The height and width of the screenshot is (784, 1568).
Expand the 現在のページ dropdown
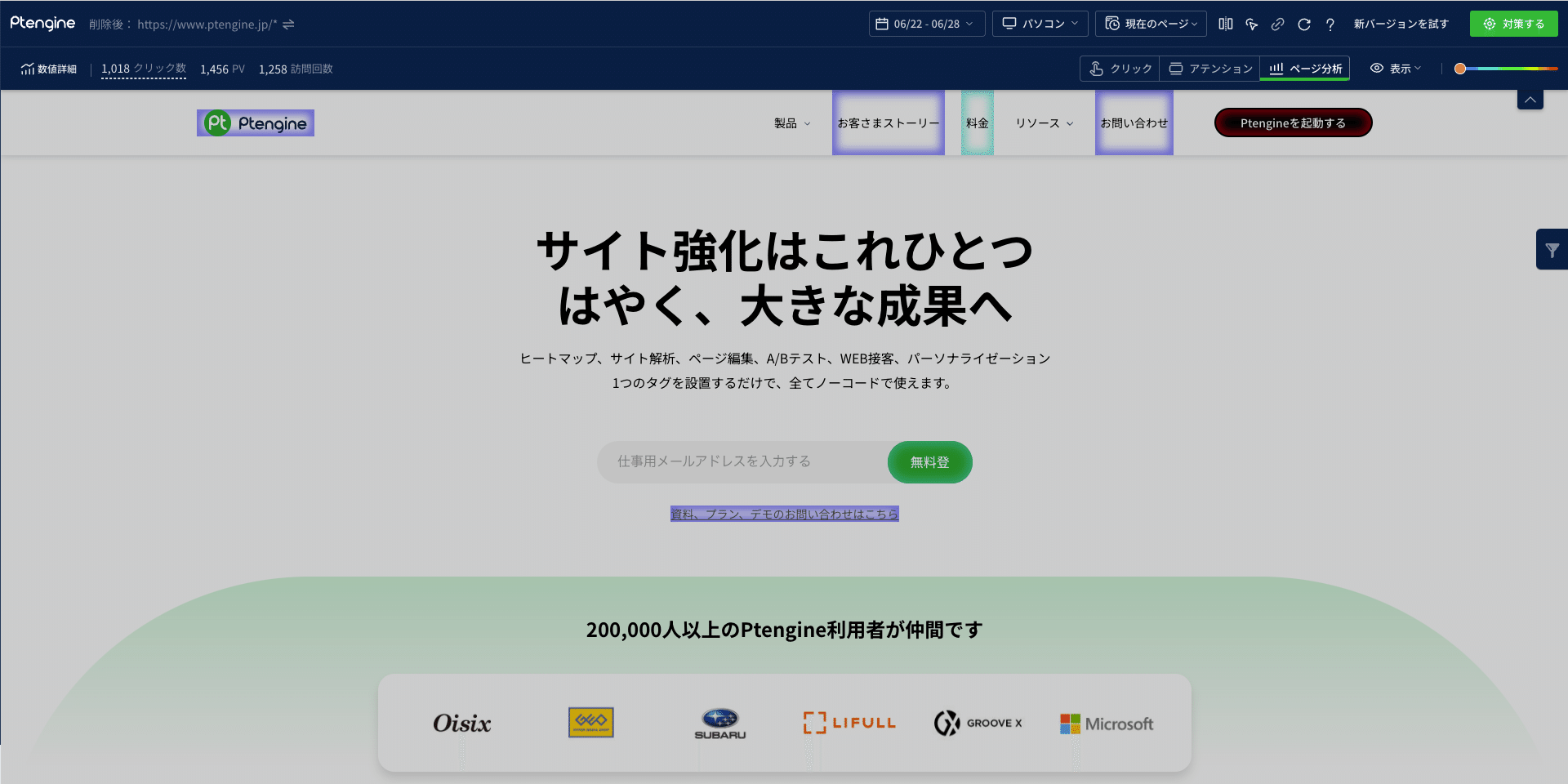[1151, 24]
